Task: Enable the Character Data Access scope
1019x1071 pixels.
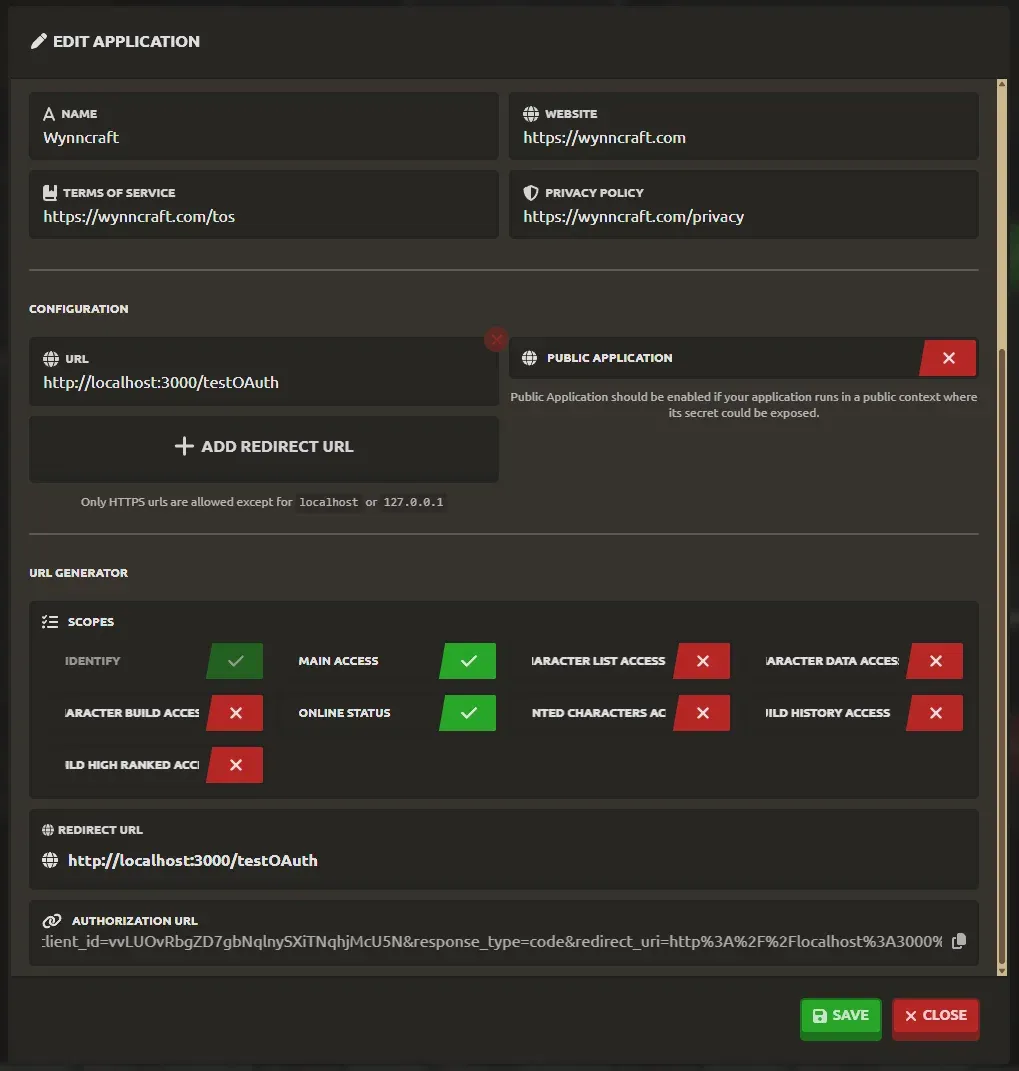Action: click(x=935, y=660)
